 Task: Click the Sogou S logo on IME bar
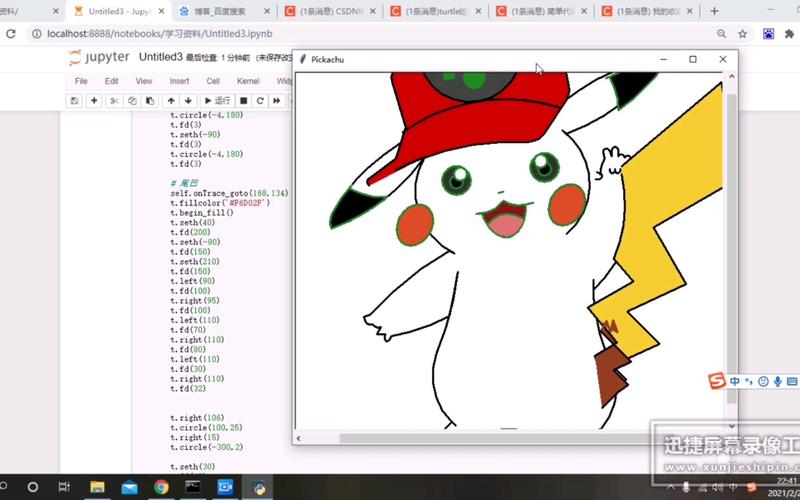pos(717,381)
